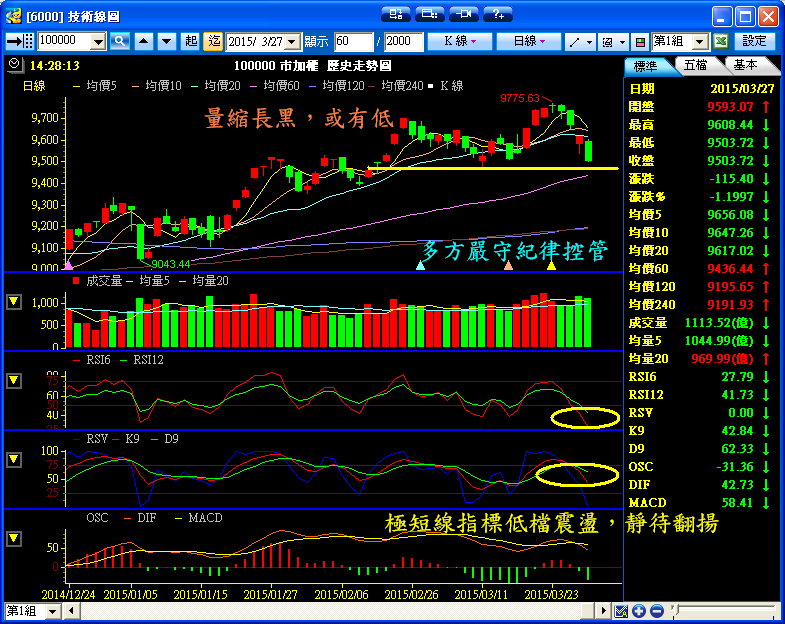The height and width of the screenshot is (624, 785).
Task: Click the zoom slider at bottom right
Action: (719, 611)
